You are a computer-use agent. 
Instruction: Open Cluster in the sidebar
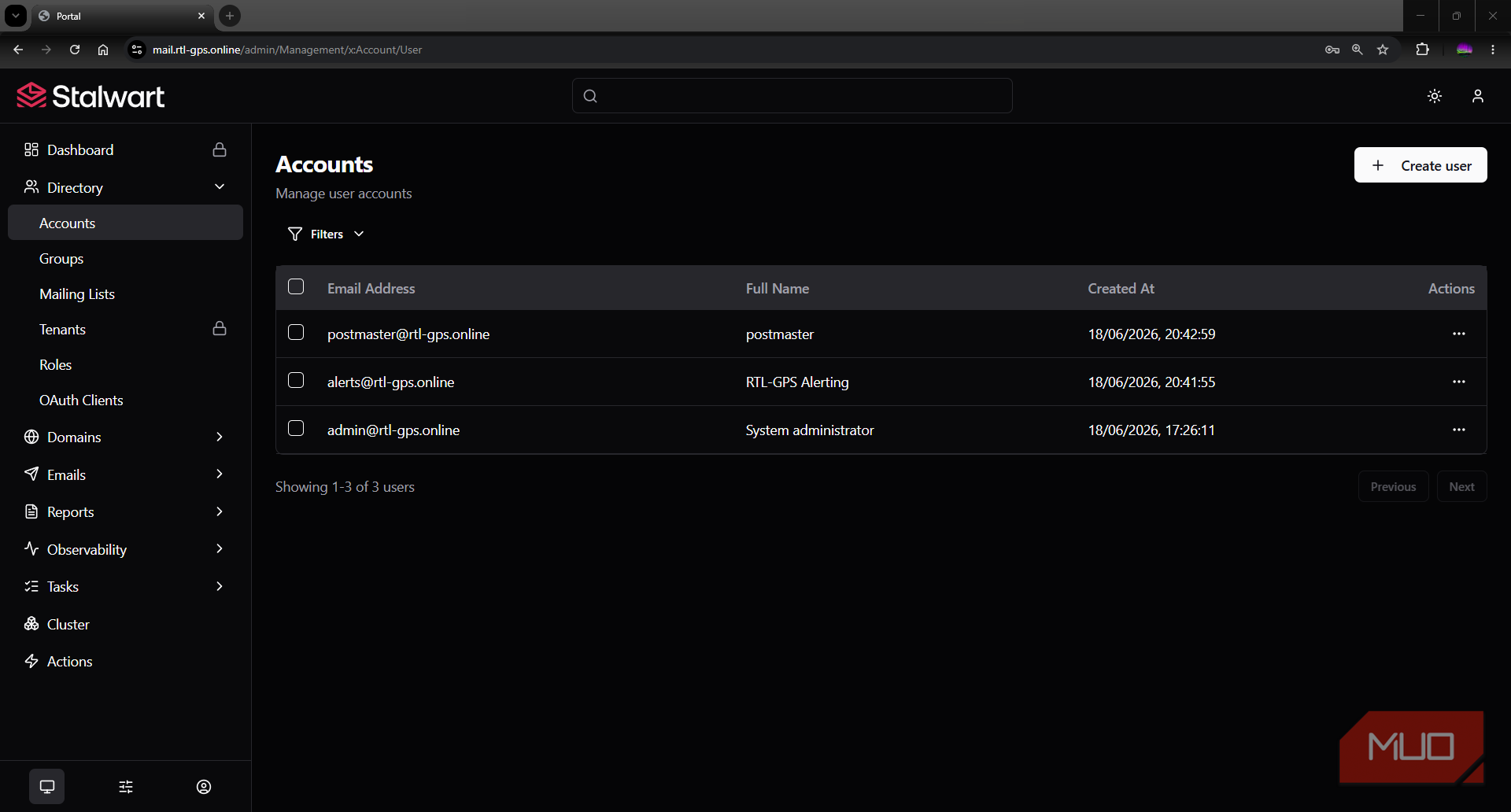[x=126, y=624]
